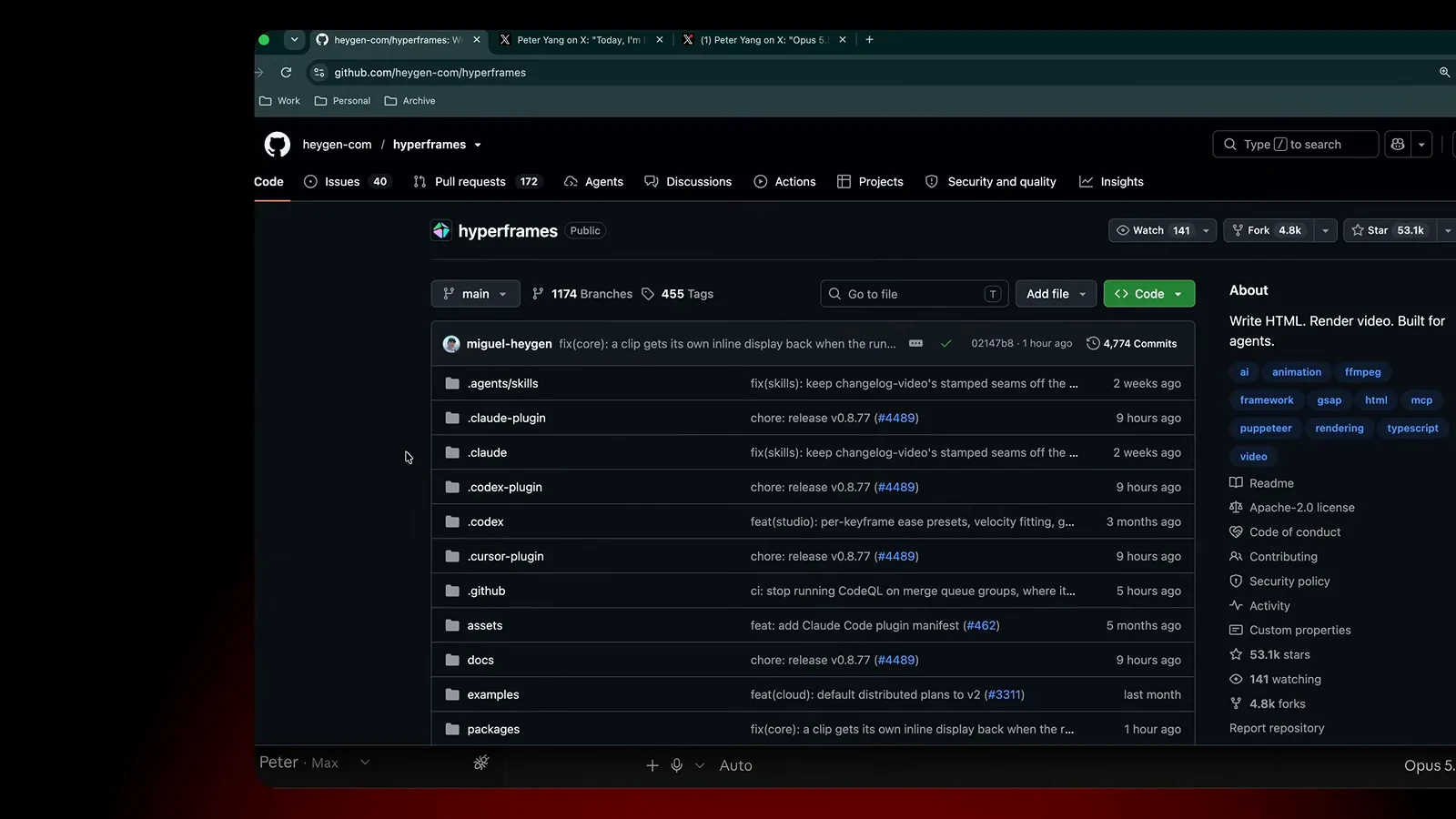Open the Archive bookmarks folder

(410, 101)
